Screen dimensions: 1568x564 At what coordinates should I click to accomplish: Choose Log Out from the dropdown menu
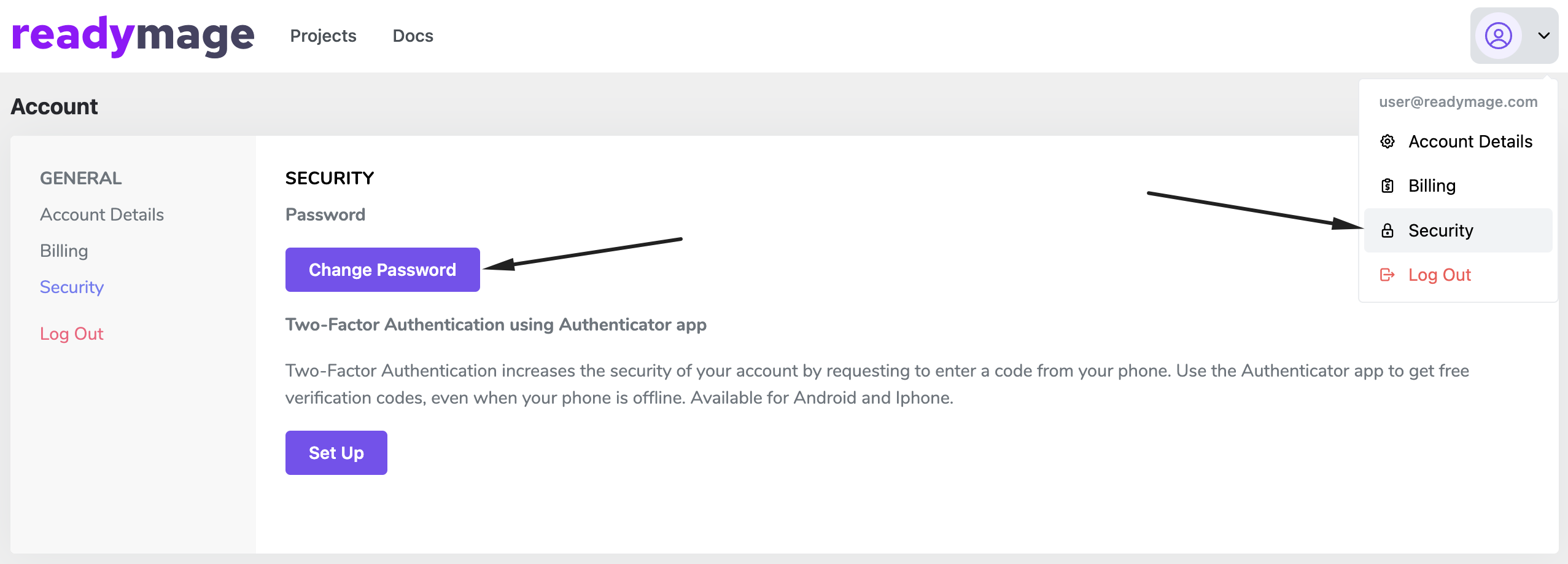point(1439,275)
